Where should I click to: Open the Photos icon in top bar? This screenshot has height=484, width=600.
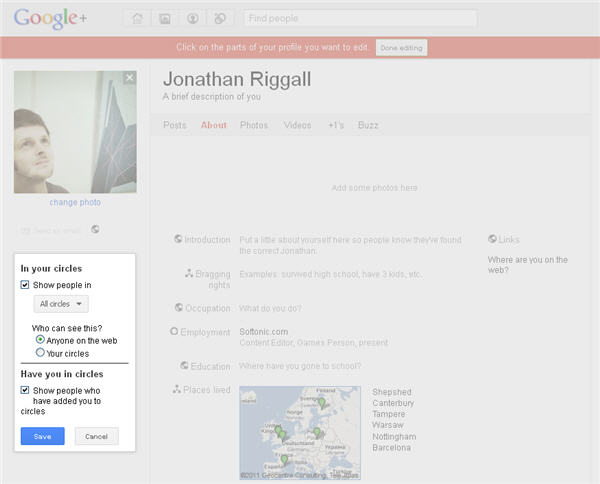[x=164, y=18]
